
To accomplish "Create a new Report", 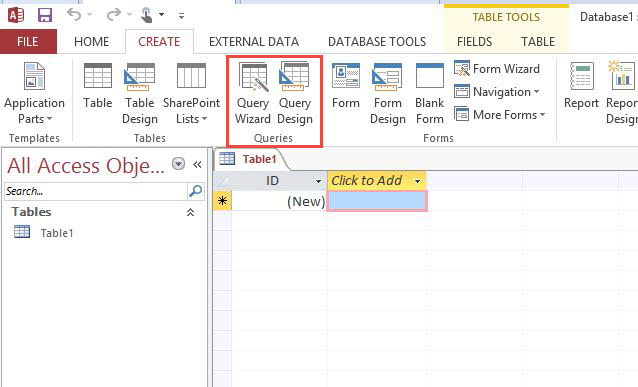I will tap(581, 86).
